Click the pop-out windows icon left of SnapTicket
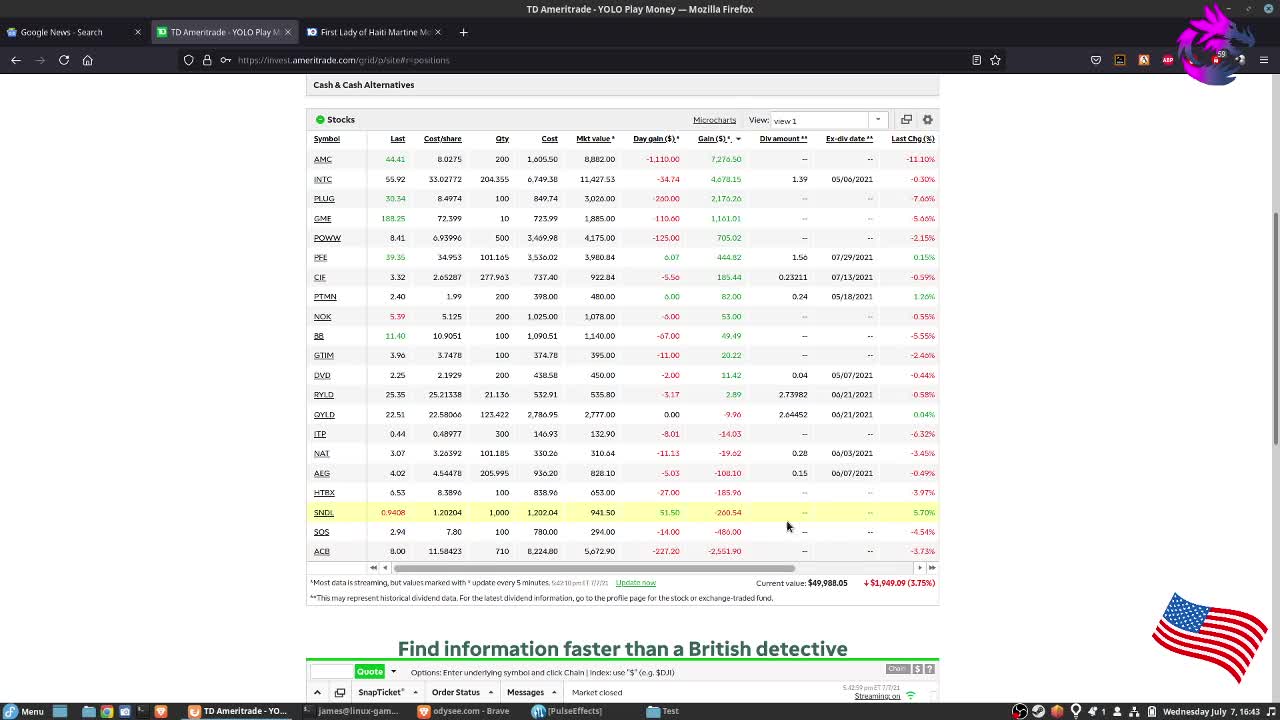Screen dimensions: 1280x720 340,692
